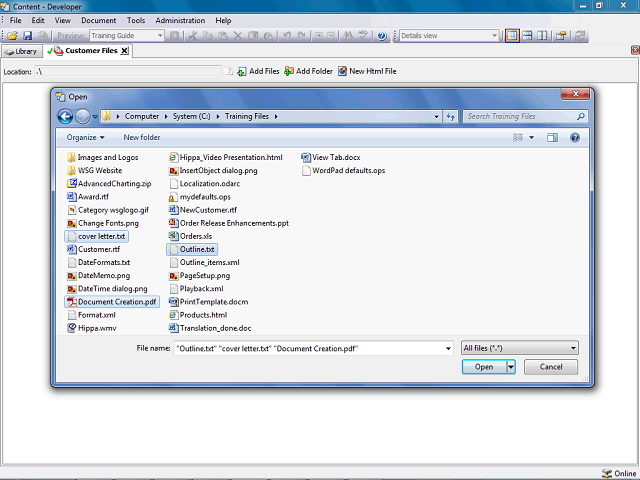
Task: Click the Open button in dialog
Action: point(484,367)
